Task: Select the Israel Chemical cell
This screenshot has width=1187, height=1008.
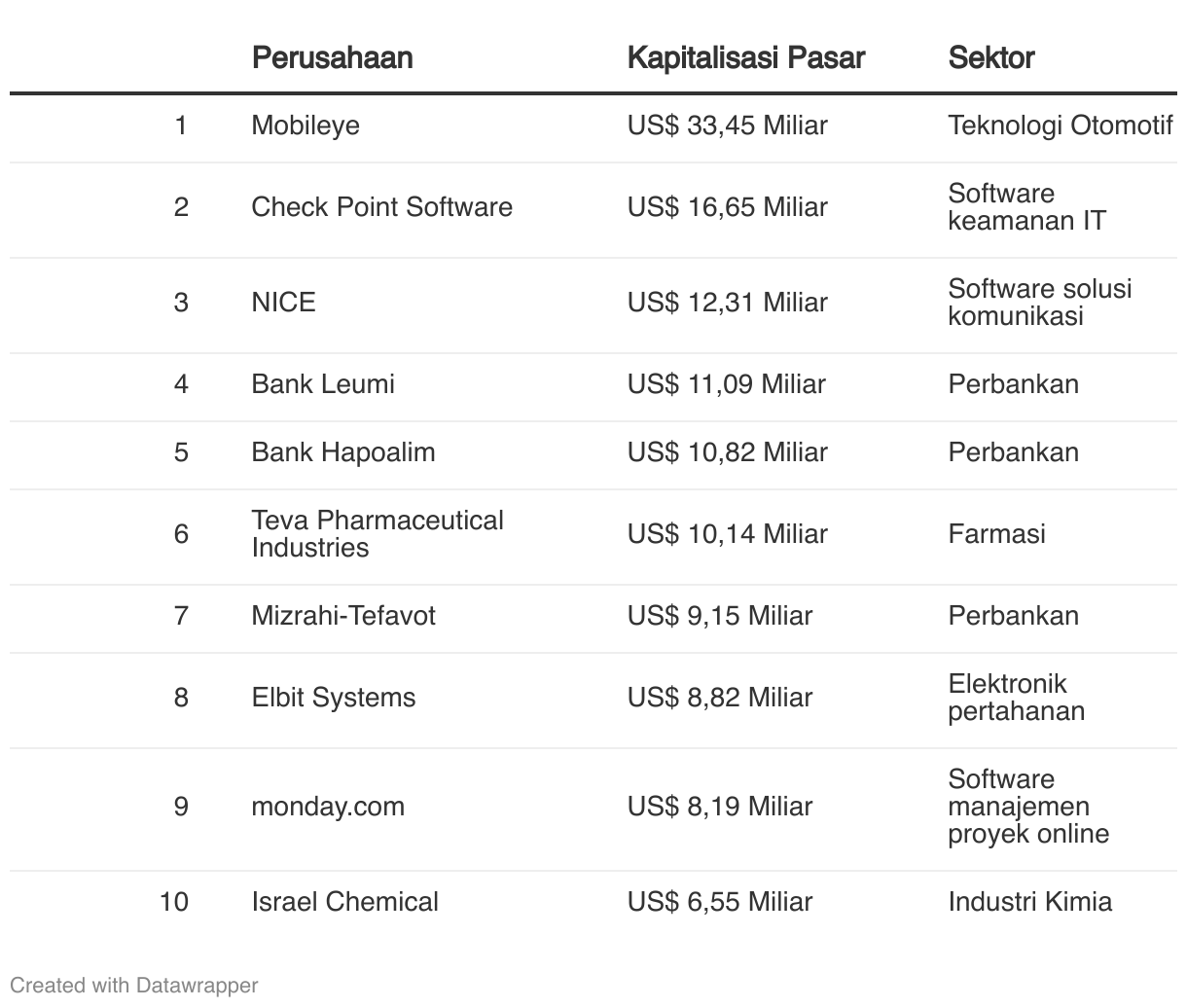Action: point(344,902)
